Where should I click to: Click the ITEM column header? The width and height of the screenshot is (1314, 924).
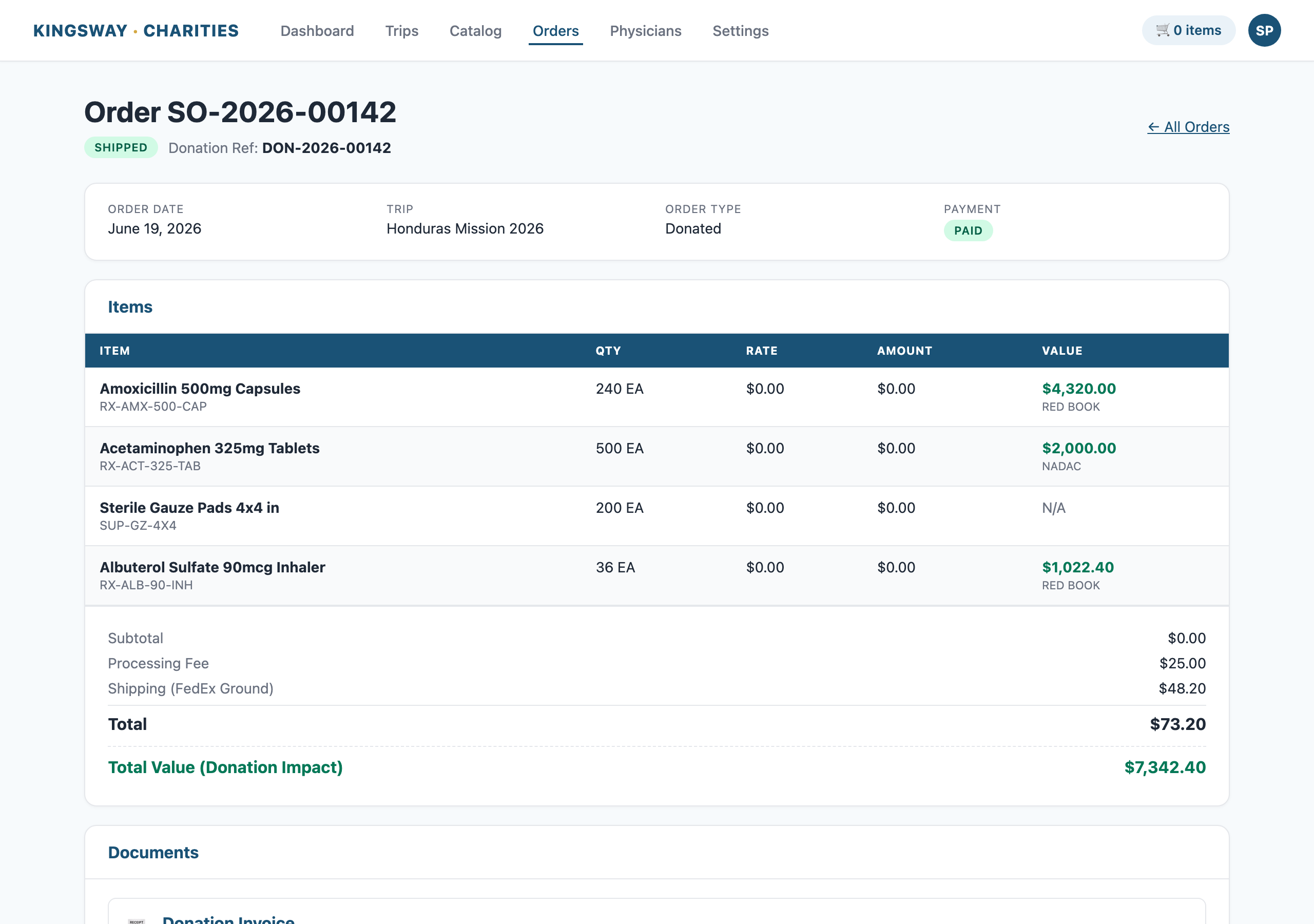pyautogui.click(x=114, y=351)
